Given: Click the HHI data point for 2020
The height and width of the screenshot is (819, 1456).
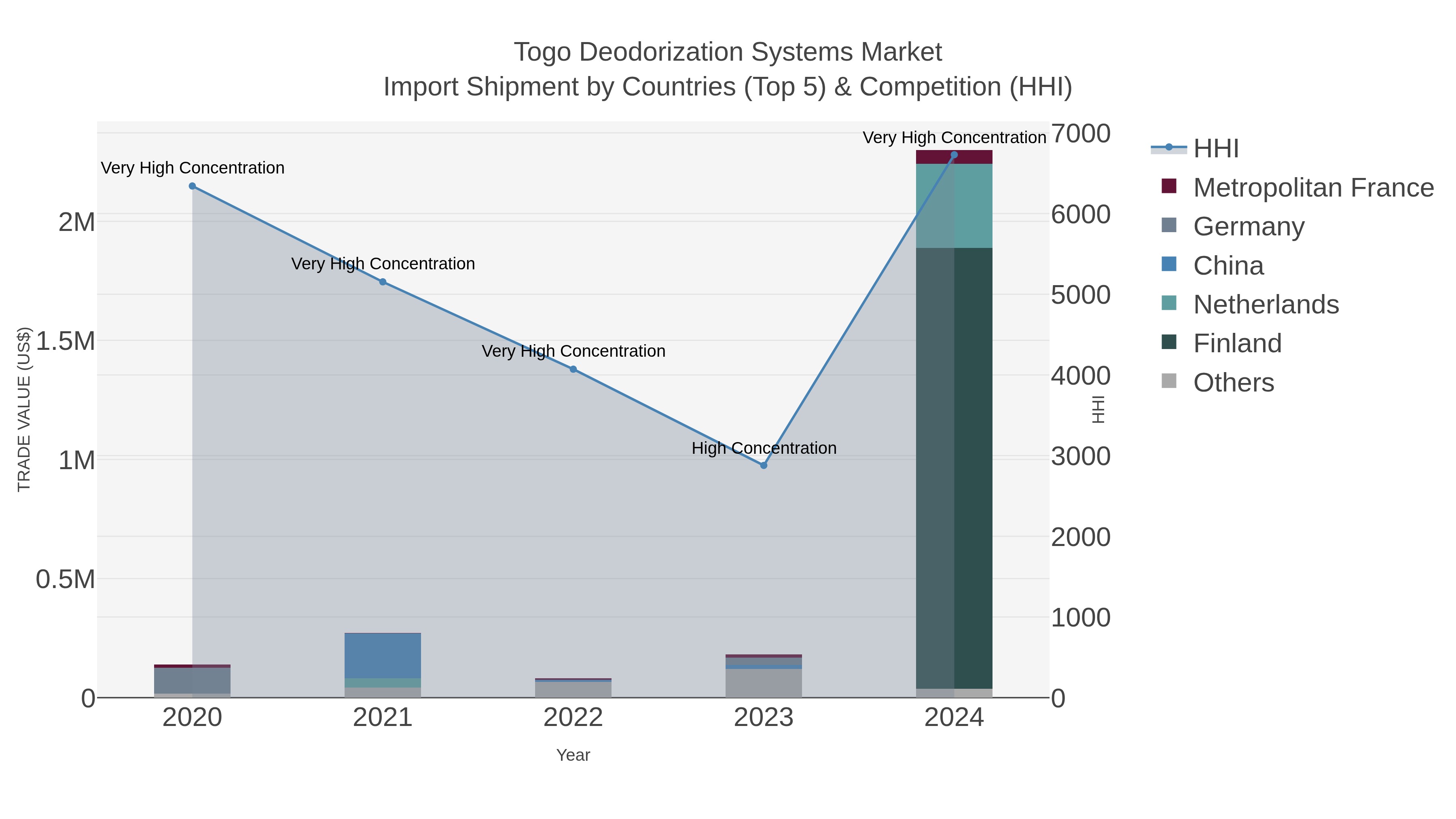Looking at the screenshot, I should point(192,186).
